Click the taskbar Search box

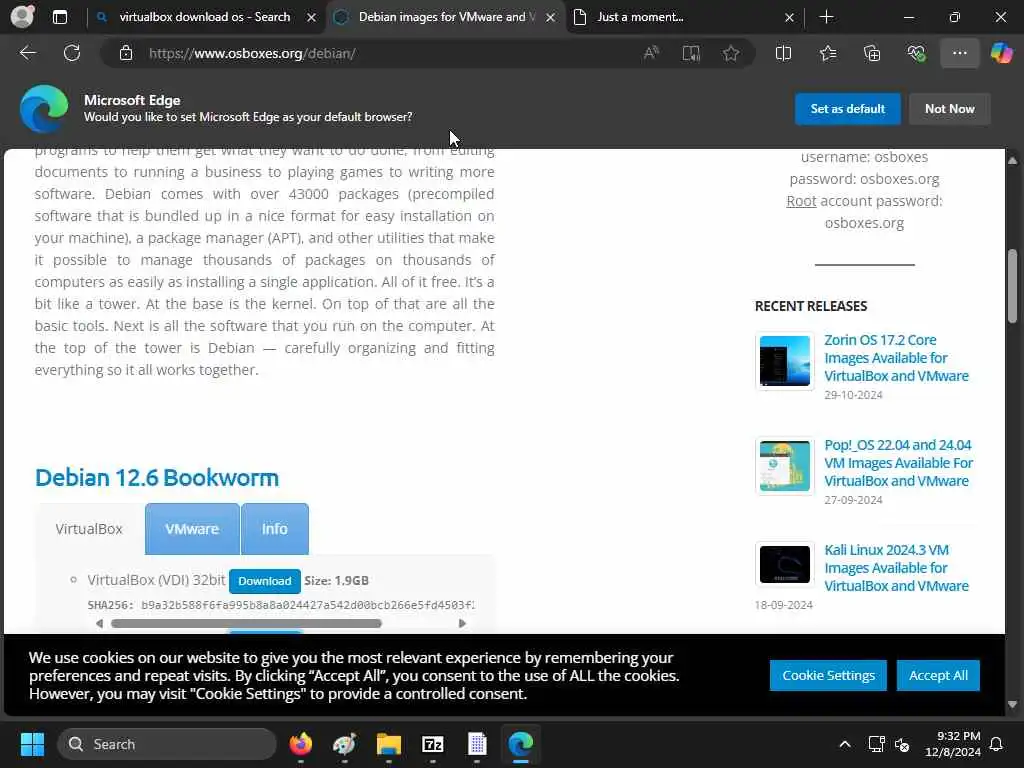point(167,744)
